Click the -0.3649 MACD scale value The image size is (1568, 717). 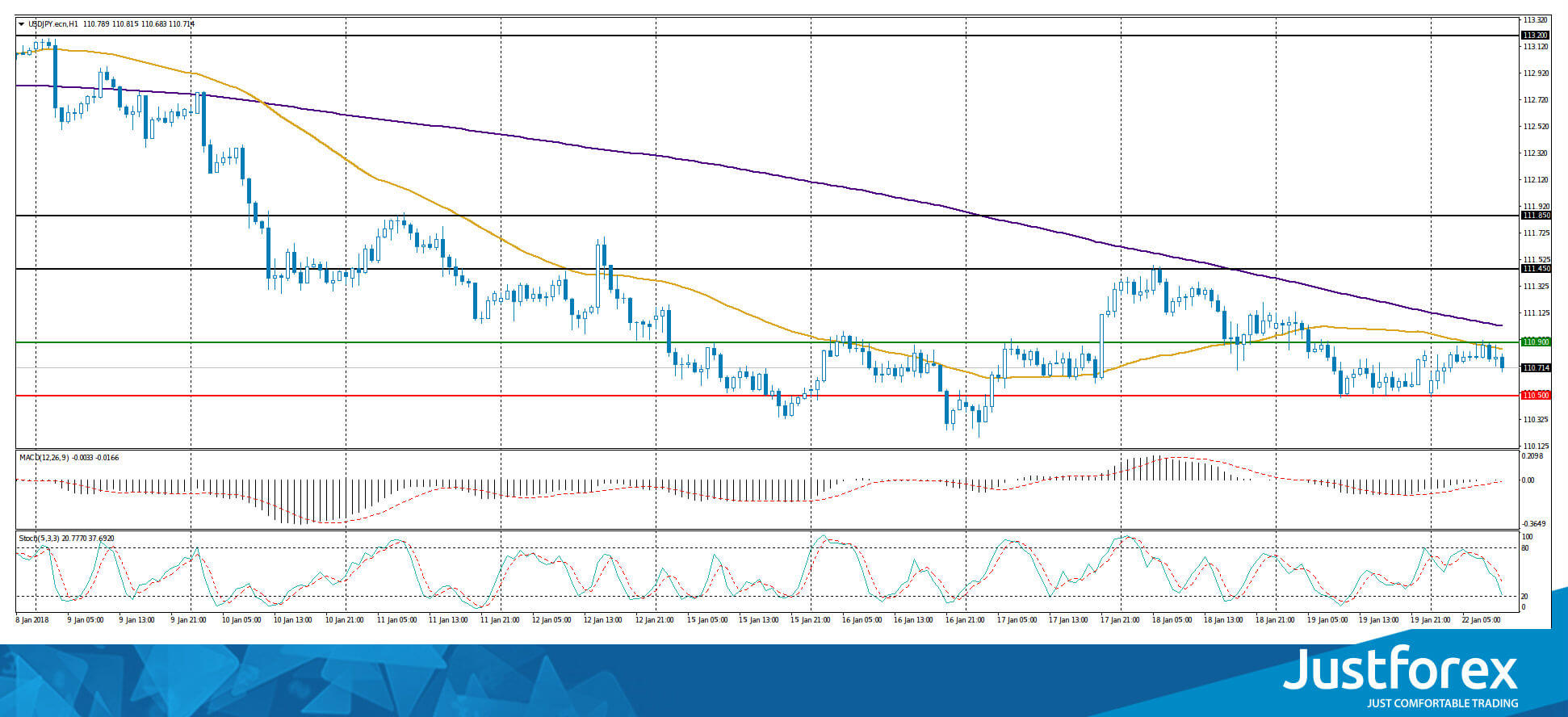click(1534, 524)
